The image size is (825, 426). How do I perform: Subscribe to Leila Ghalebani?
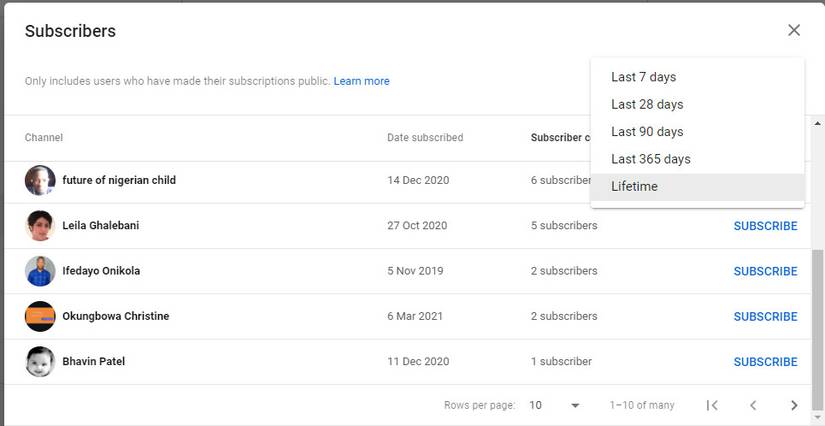tap(766, 226)
